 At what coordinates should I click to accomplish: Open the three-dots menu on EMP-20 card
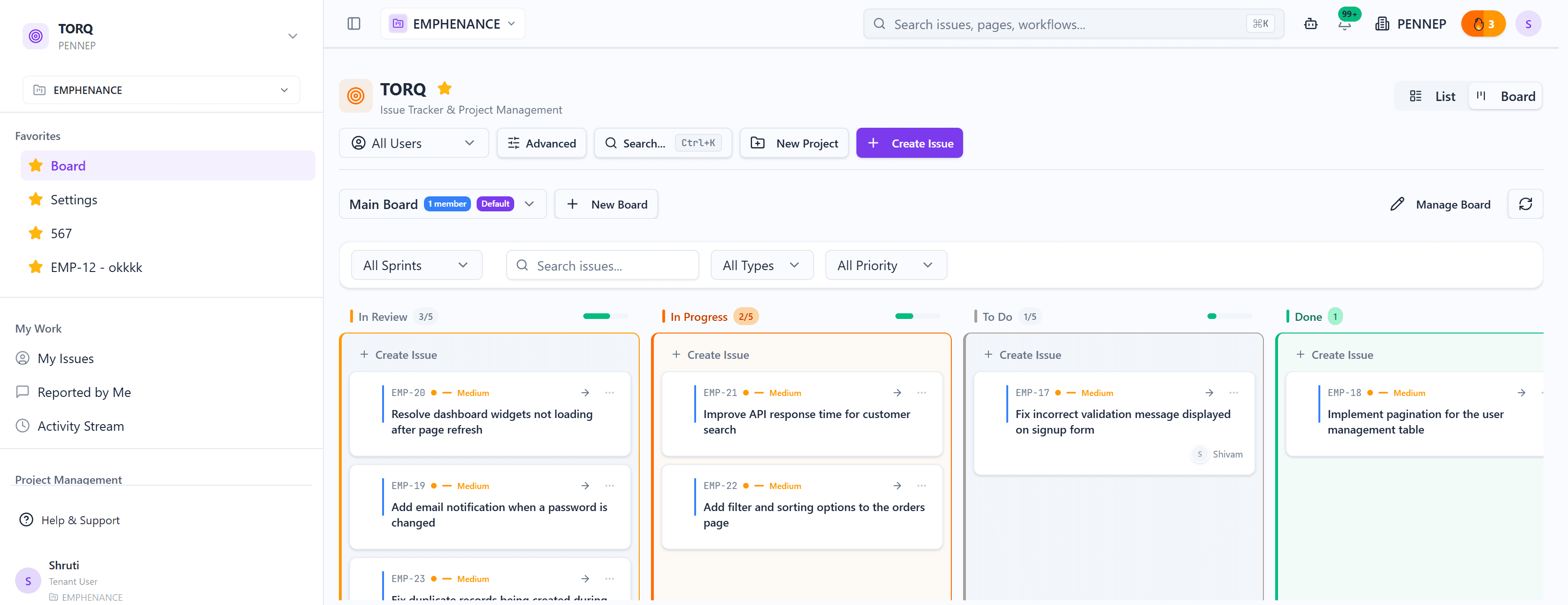click(609, 393)
